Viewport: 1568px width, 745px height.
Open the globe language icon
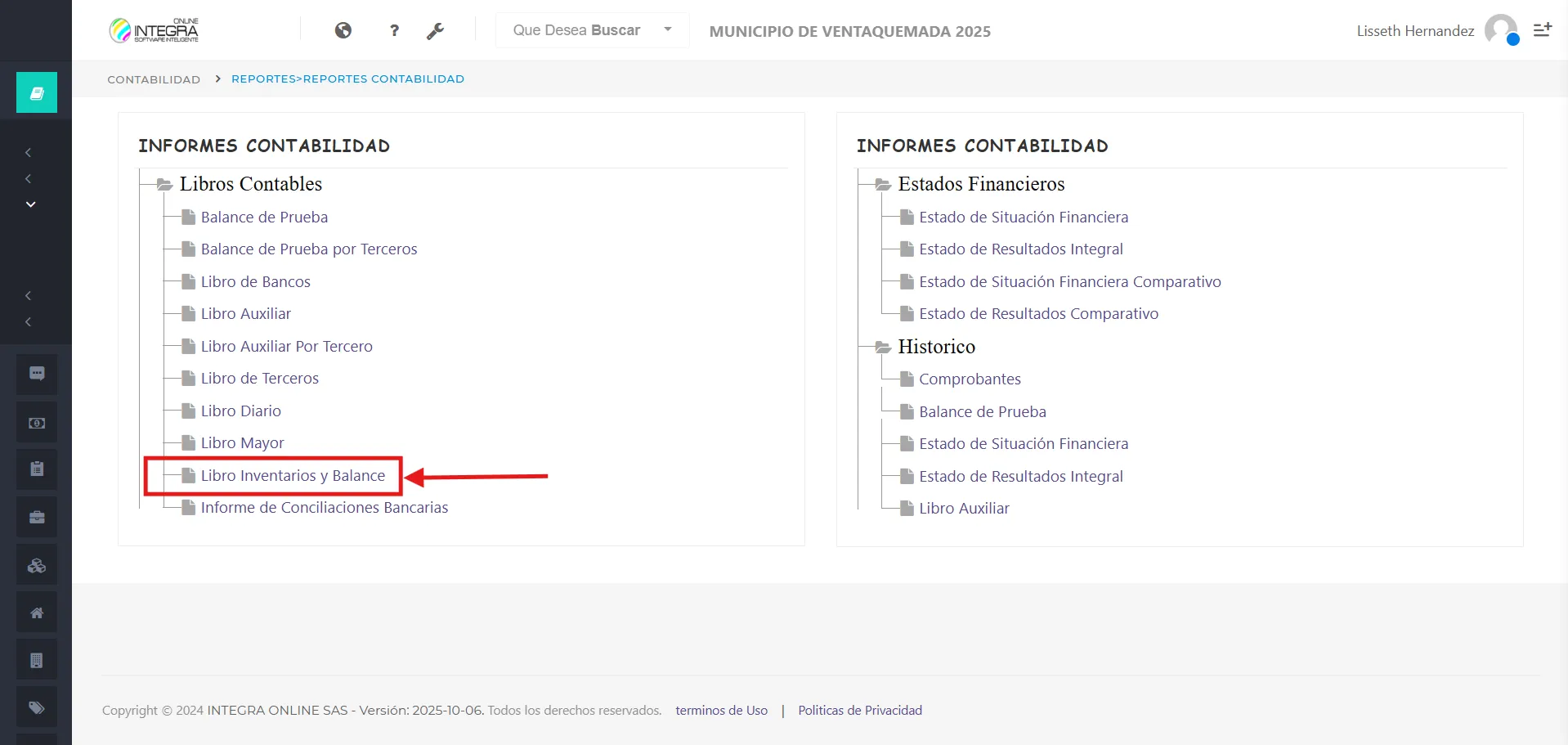pyautogui.click(x=343, y=30)
